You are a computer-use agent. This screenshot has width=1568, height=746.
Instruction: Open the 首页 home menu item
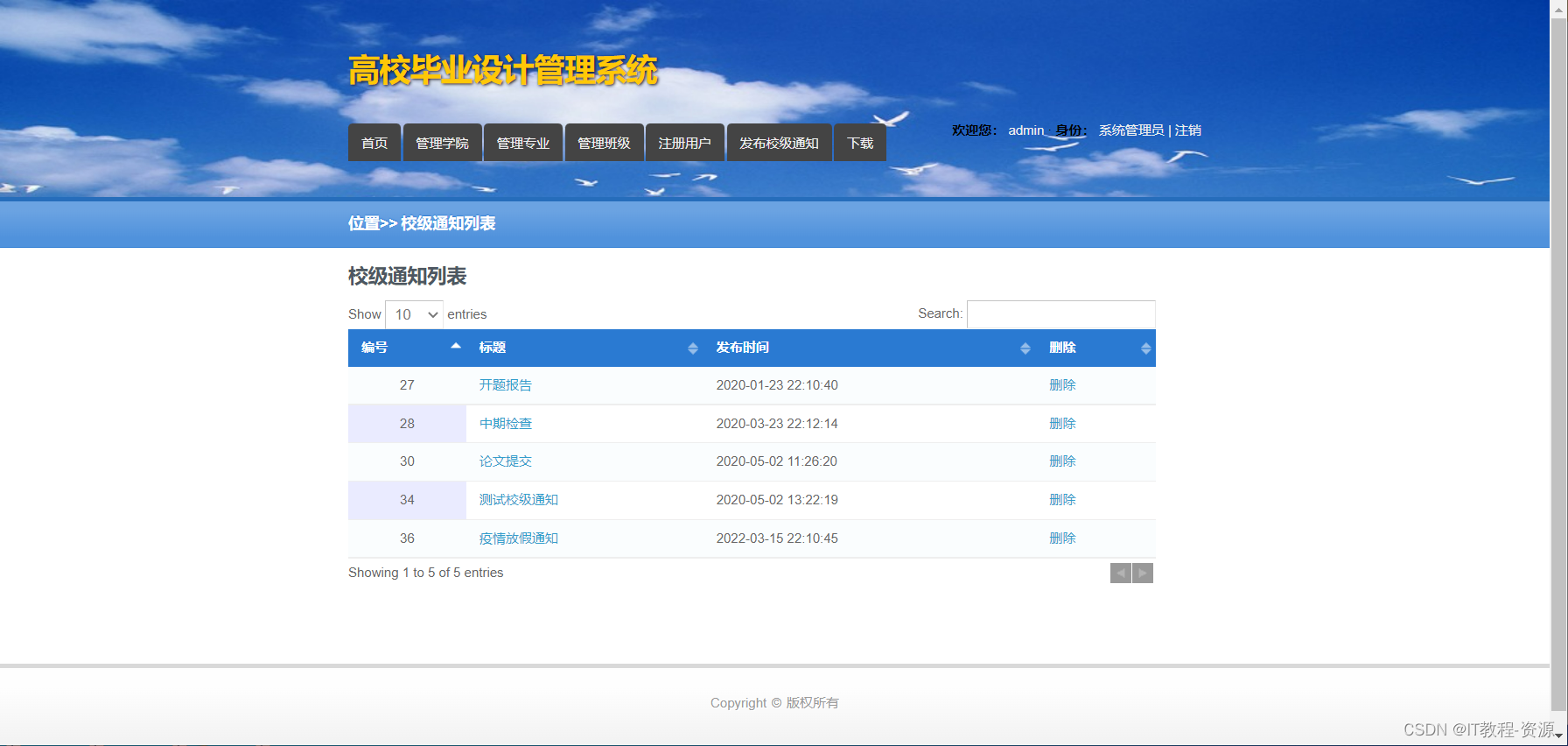click(x=374, y=143)
